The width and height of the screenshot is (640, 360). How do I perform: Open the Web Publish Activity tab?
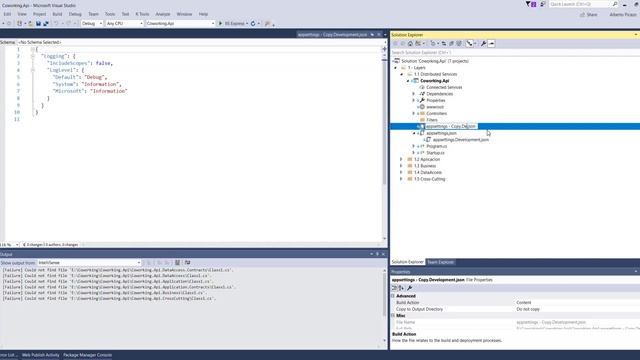pos(40,355)
